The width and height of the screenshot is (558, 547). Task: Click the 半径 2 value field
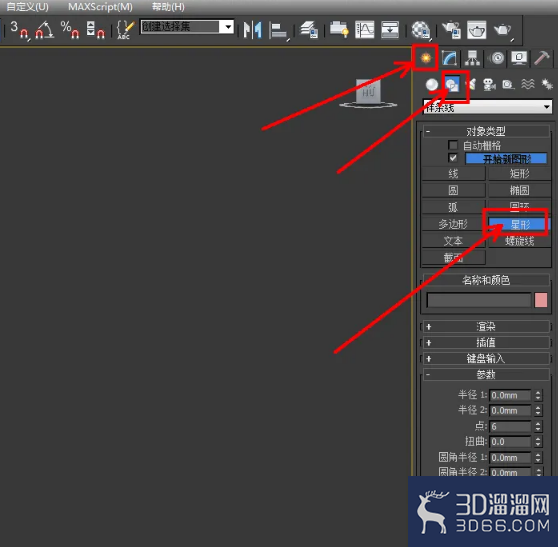pyautogui.click(x=510, y=411)
